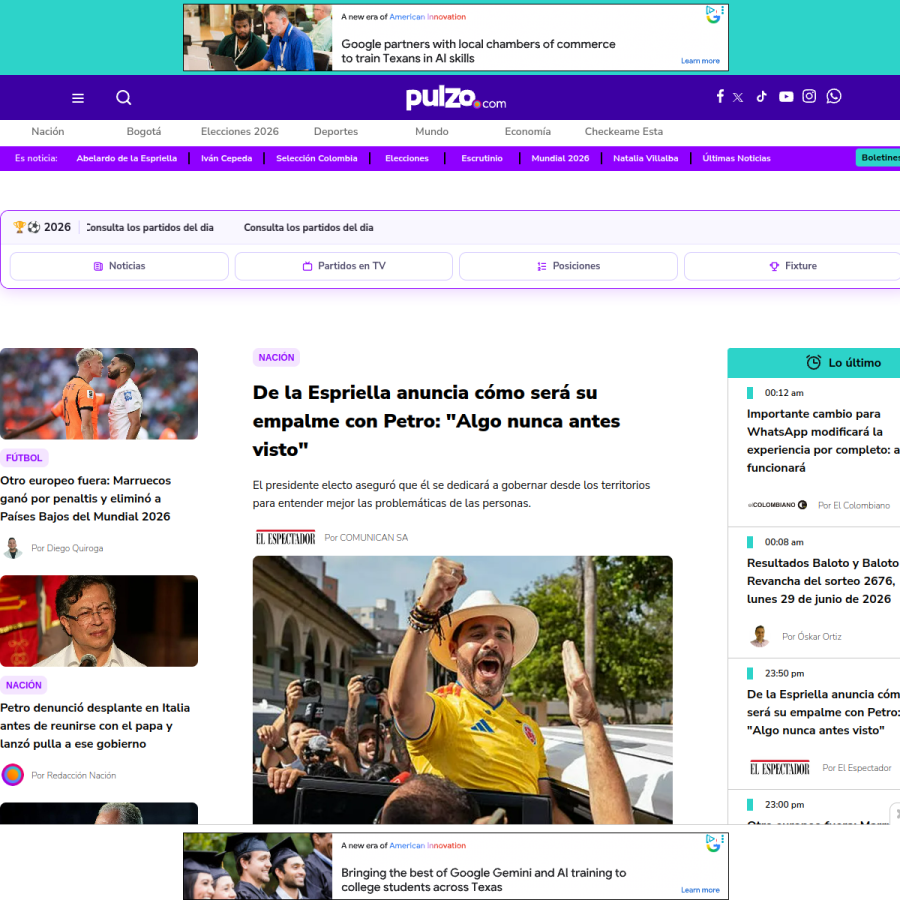Click the NACIÓN tag under Petro photo
900x900 pixels.
point(24,685)
